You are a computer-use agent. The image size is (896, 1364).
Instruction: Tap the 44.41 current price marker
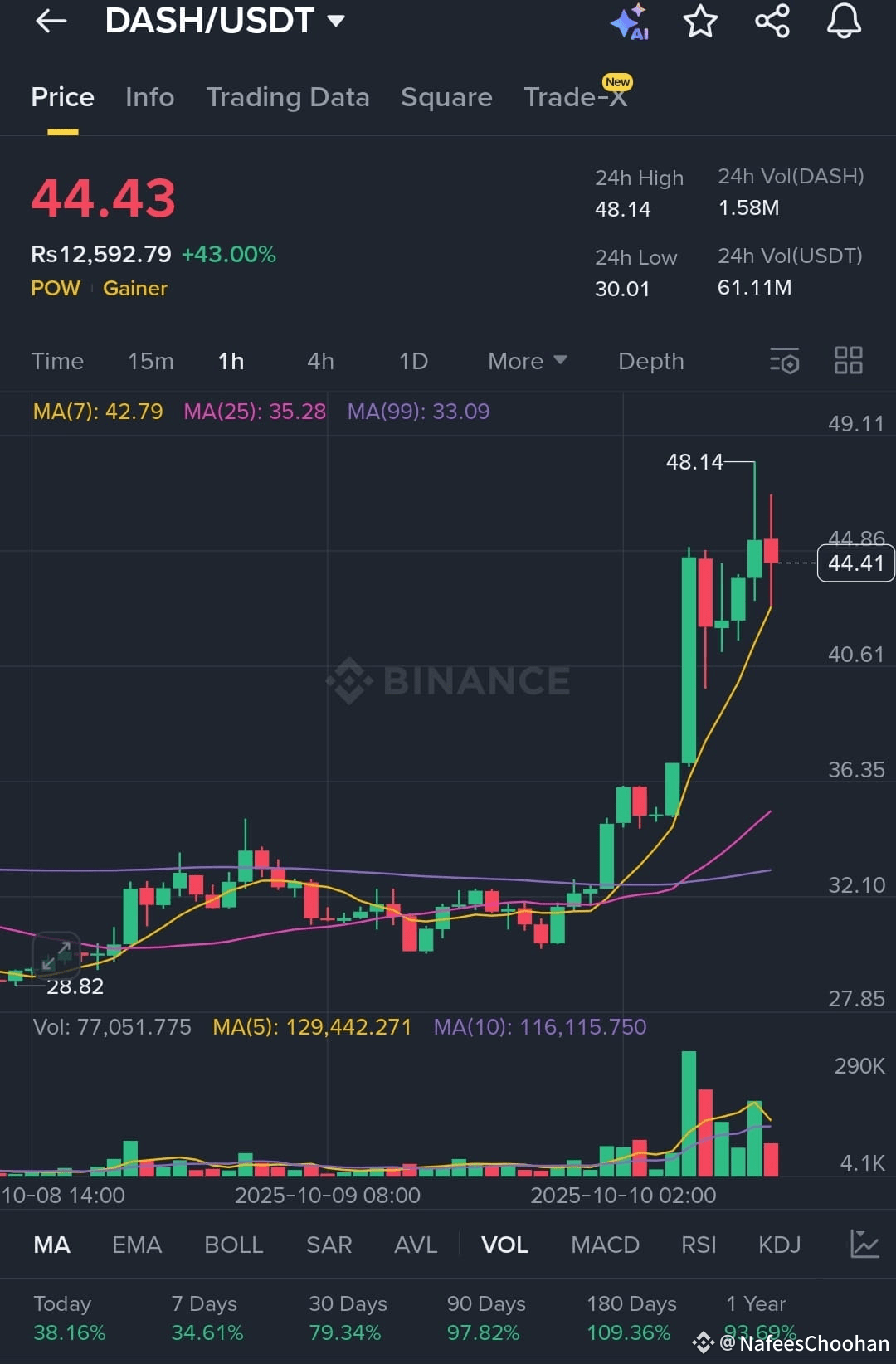(856, 563)
